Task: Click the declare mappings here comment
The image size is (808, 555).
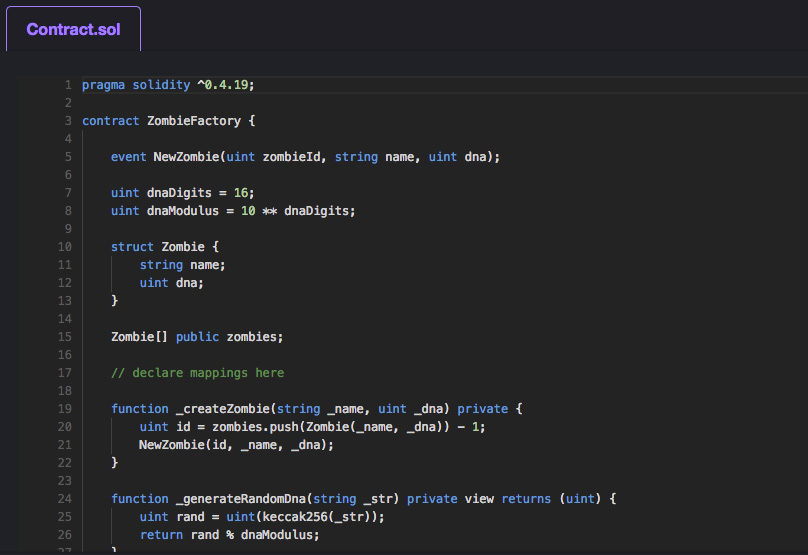Action: pos(197,373)
